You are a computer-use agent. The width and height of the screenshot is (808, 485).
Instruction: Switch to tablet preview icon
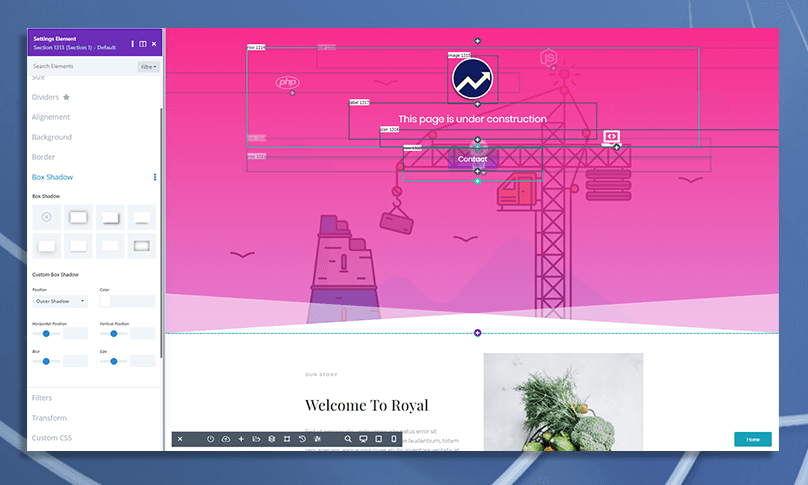(x=379, y=439)
